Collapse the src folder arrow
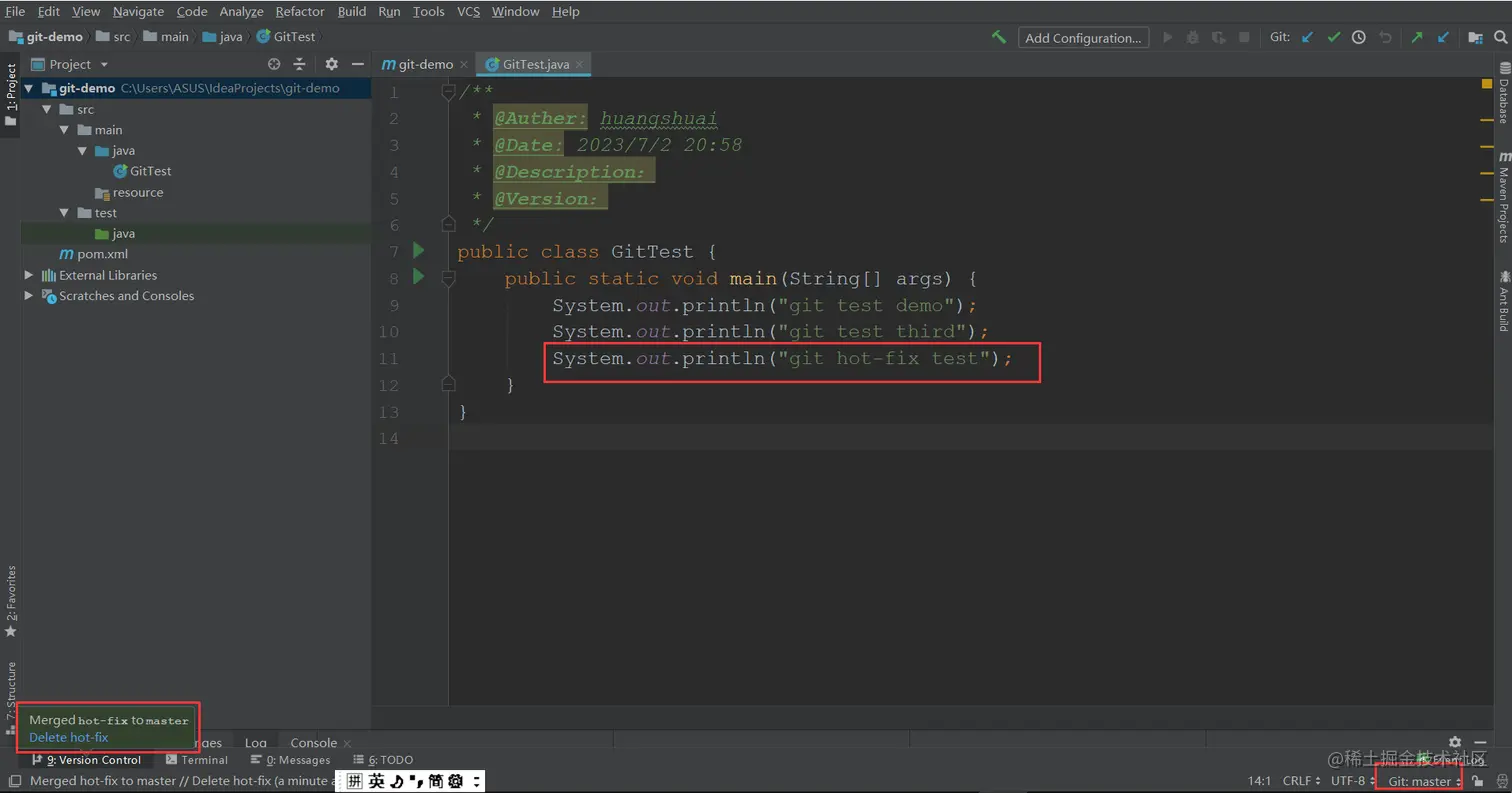This screenshot has width=1512, height=793. tap(46, 109)
